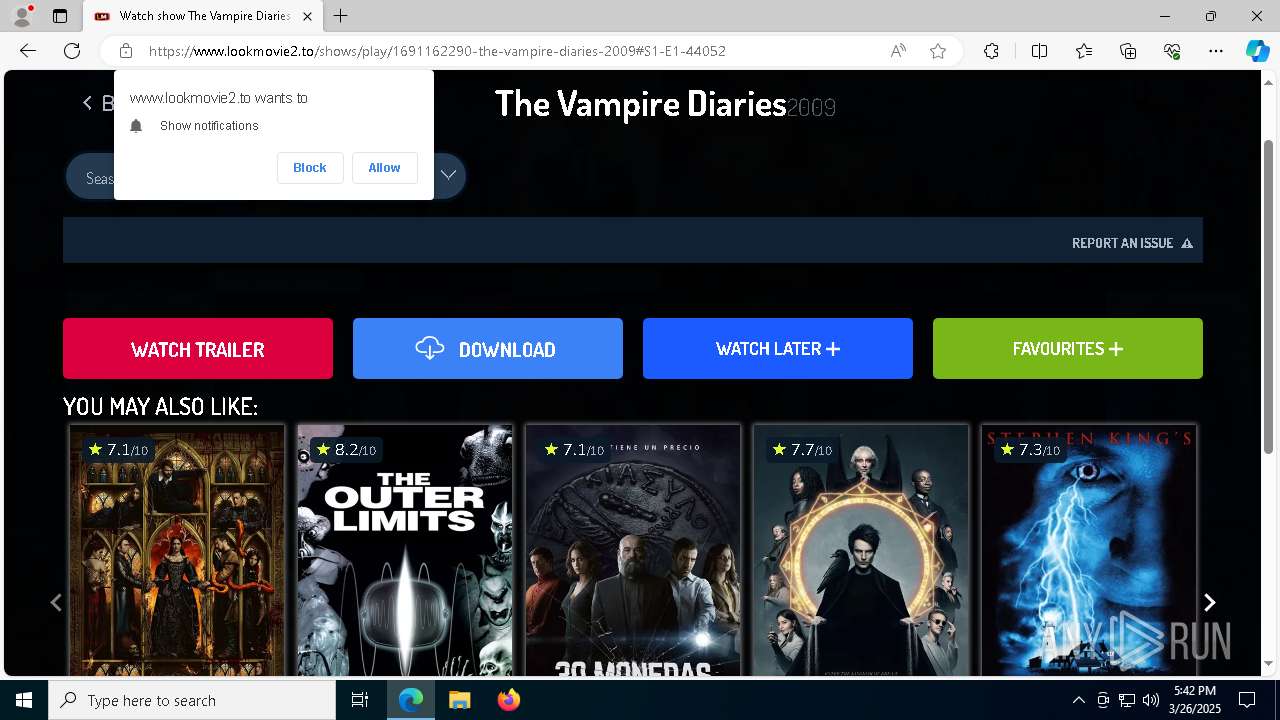Launch Copilot sidebar icon
The width and height of the screenshot is (1280, 720).
pos(1257,51)
